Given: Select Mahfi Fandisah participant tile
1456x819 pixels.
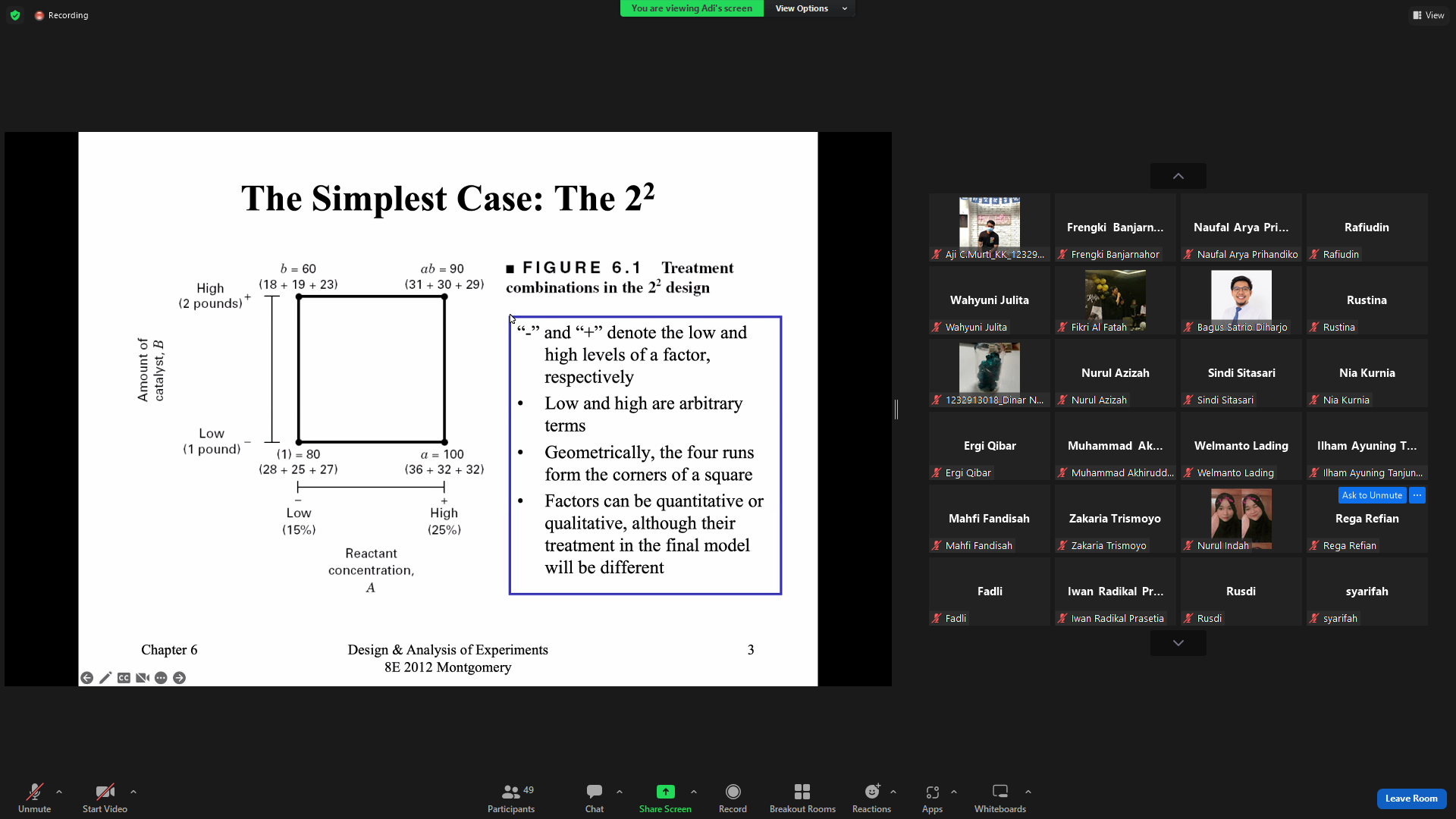Looking at the screenshot, I should tap(989, 519).
